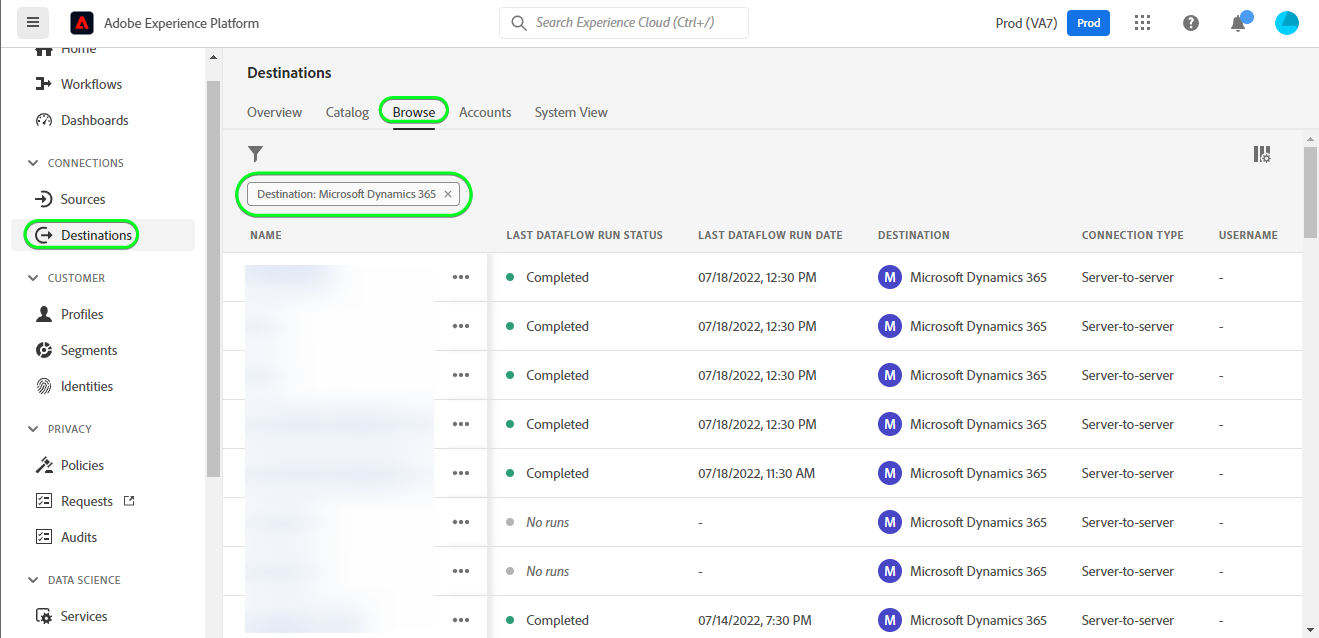Click the search magnifier icon

tap(518, 23)
